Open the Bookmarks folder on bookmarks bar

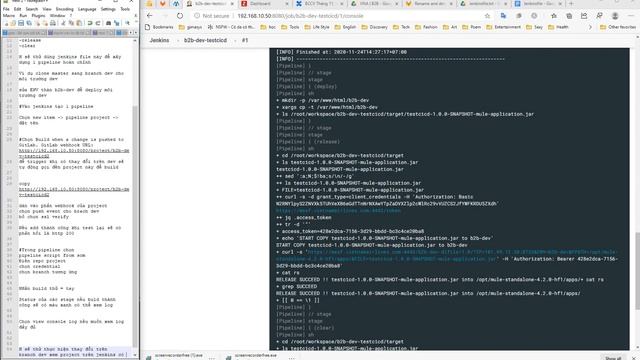tap(159, 27)
